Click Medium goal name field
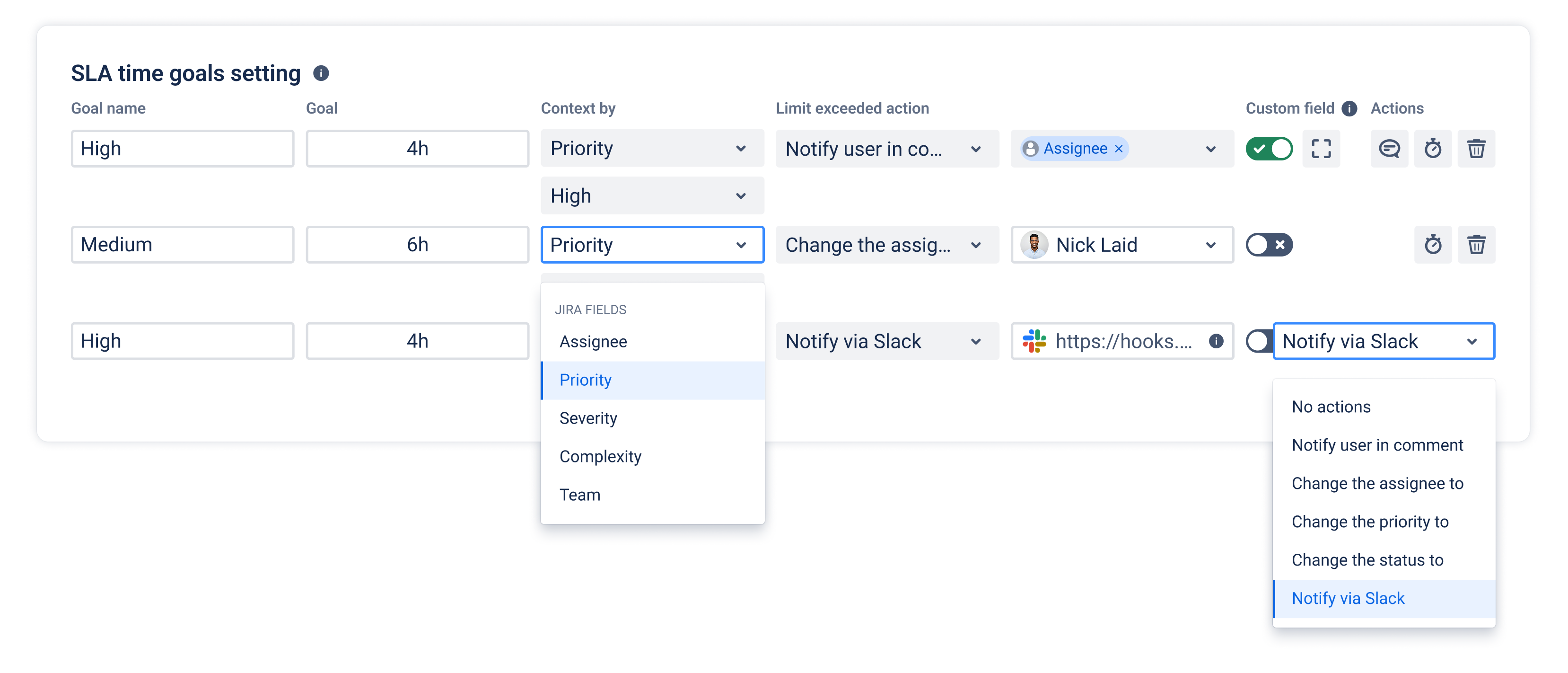This screenshot has width=1568, height=673. (183, 245)
